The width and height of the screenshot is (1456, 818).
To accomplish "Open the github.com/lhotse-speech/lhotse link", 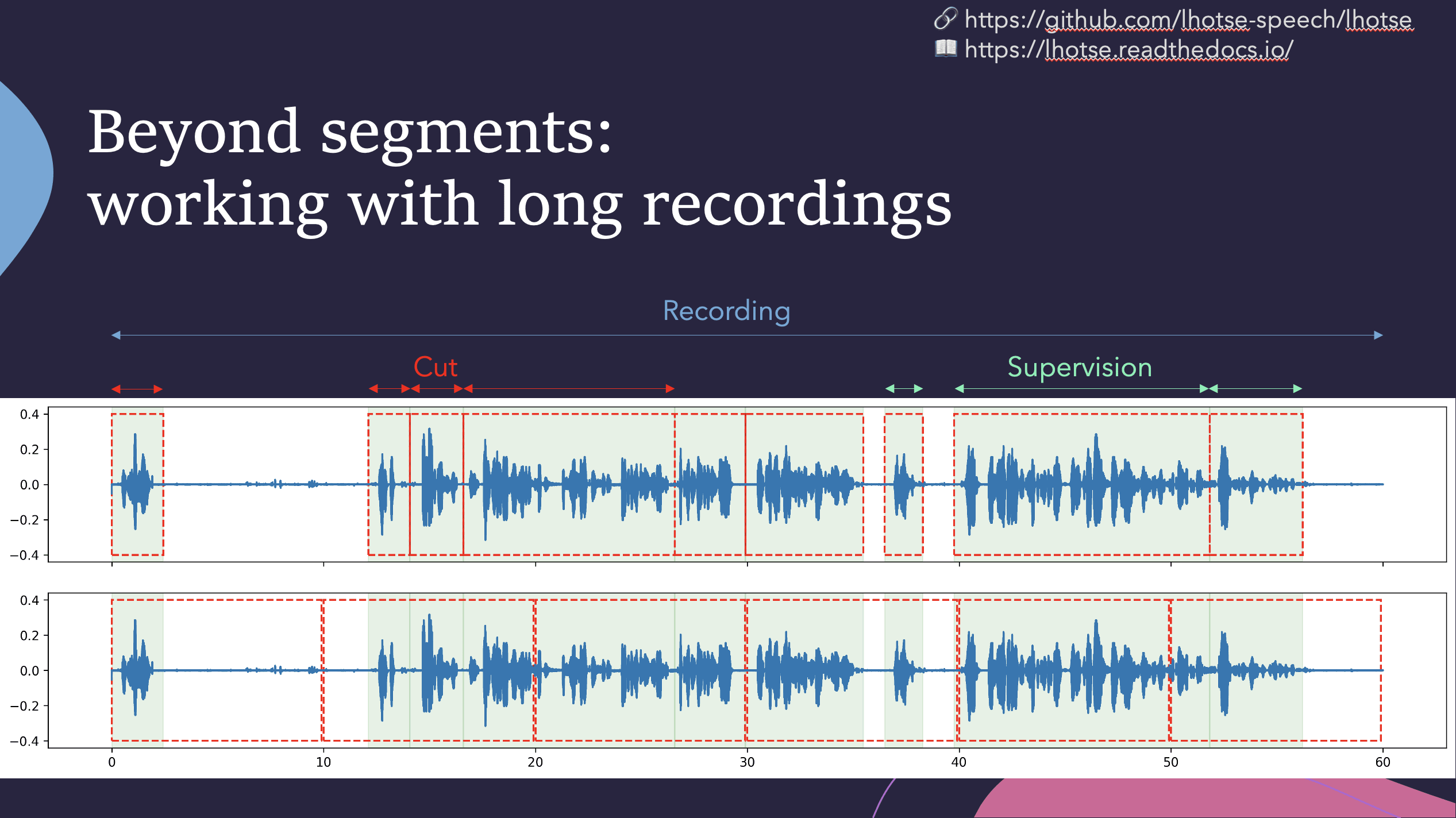I will (1188, 20).
